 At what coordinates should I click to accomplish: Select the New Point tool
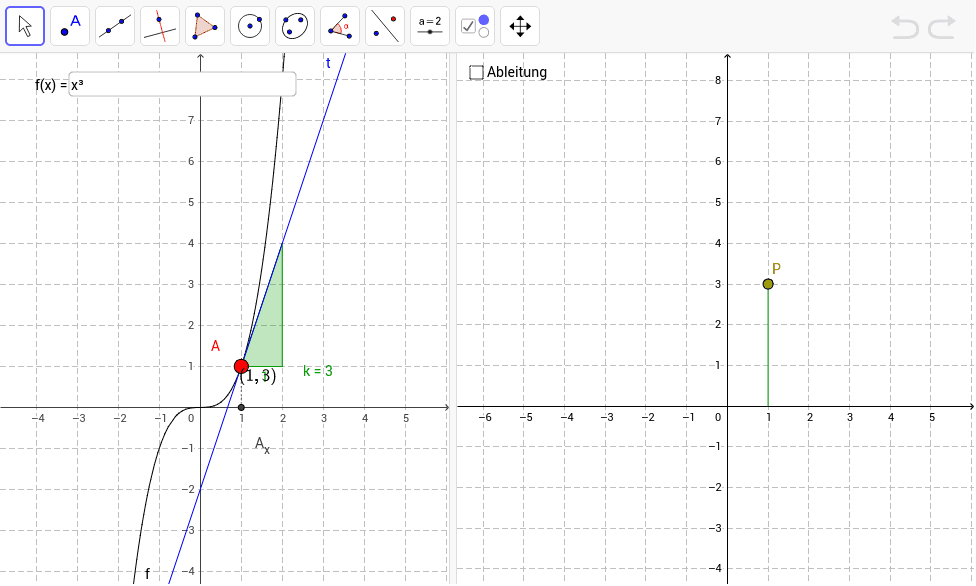[70, 26]
